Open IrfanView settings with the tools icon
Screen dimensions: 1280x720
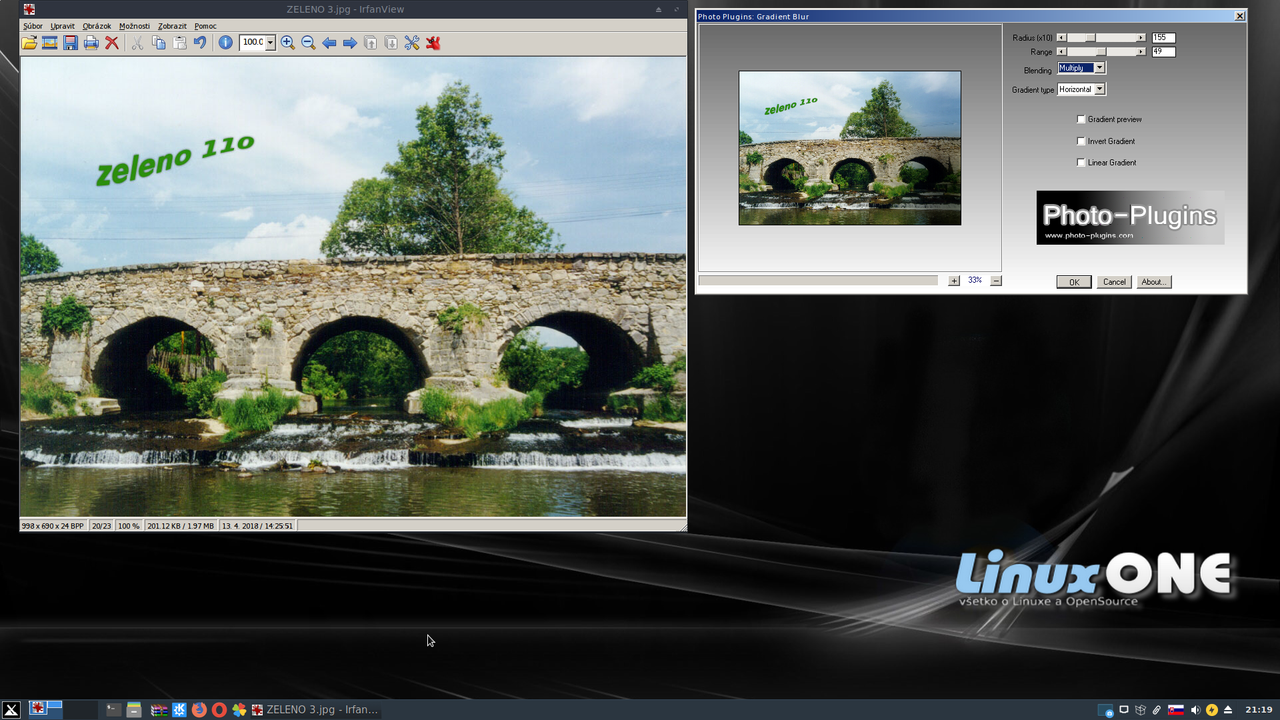click(x=412, y=43)
